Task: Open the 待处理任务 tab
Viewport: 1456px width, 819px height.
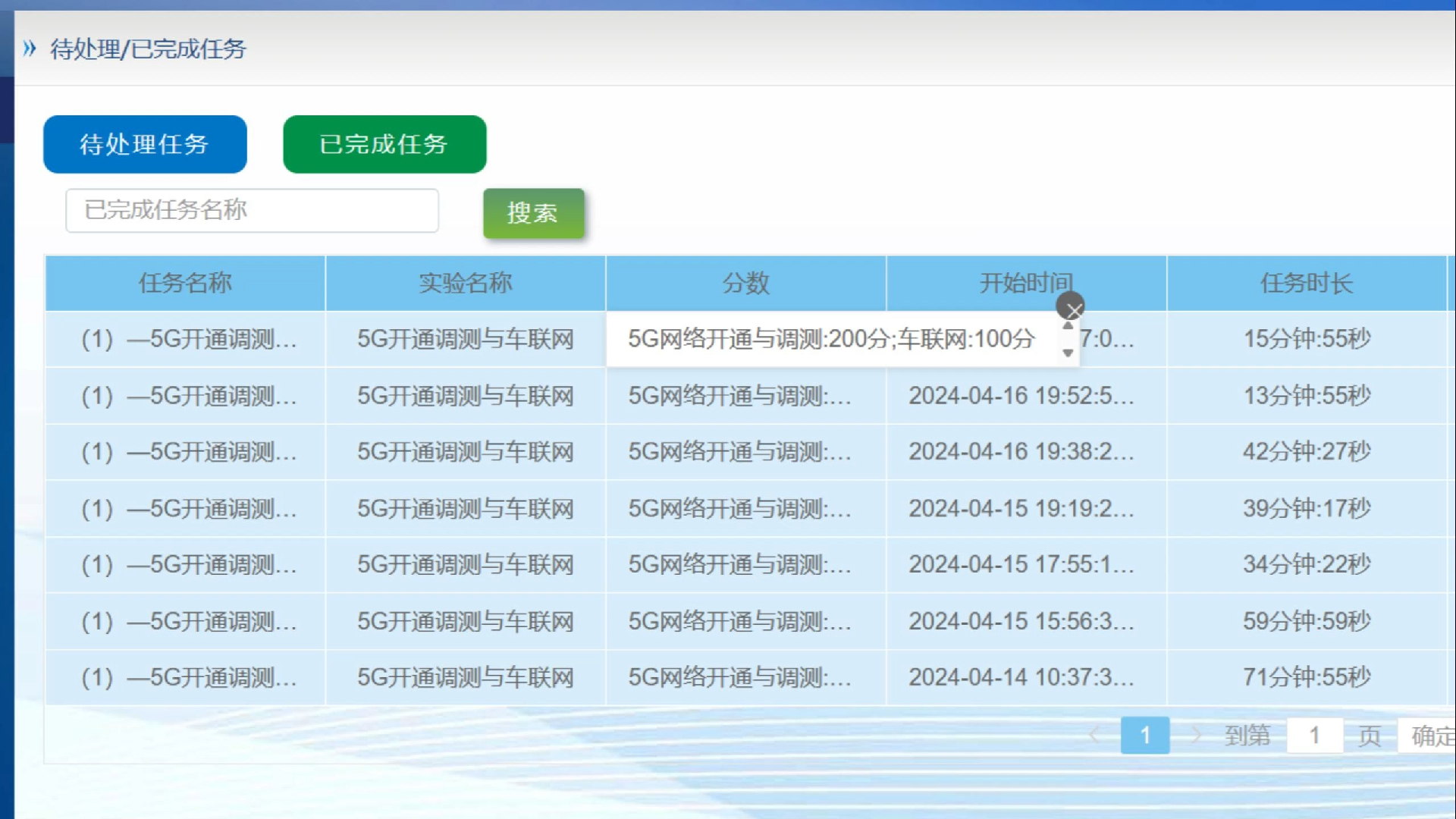Action: coord(145,144)
